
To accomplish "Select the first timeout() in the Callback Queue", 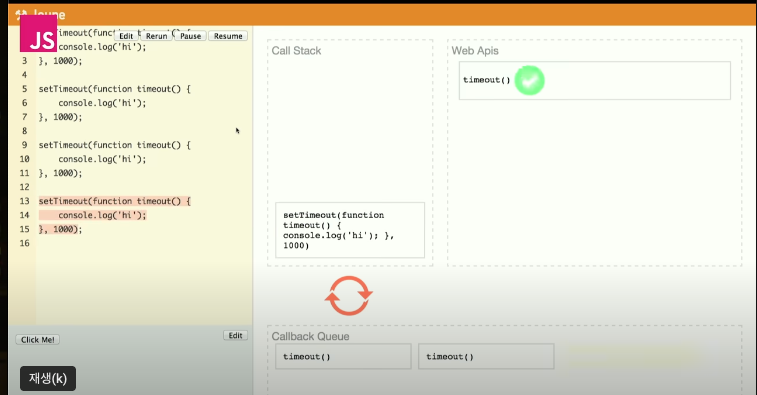I will 343,356.
